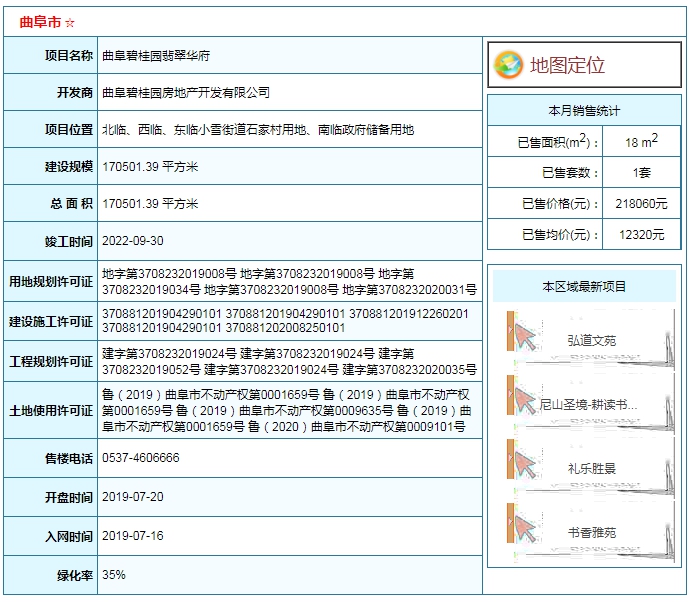Viewport: 695px width, 602px height.
Task: Click sold units value 1套
Action: [x=641, y=172]
